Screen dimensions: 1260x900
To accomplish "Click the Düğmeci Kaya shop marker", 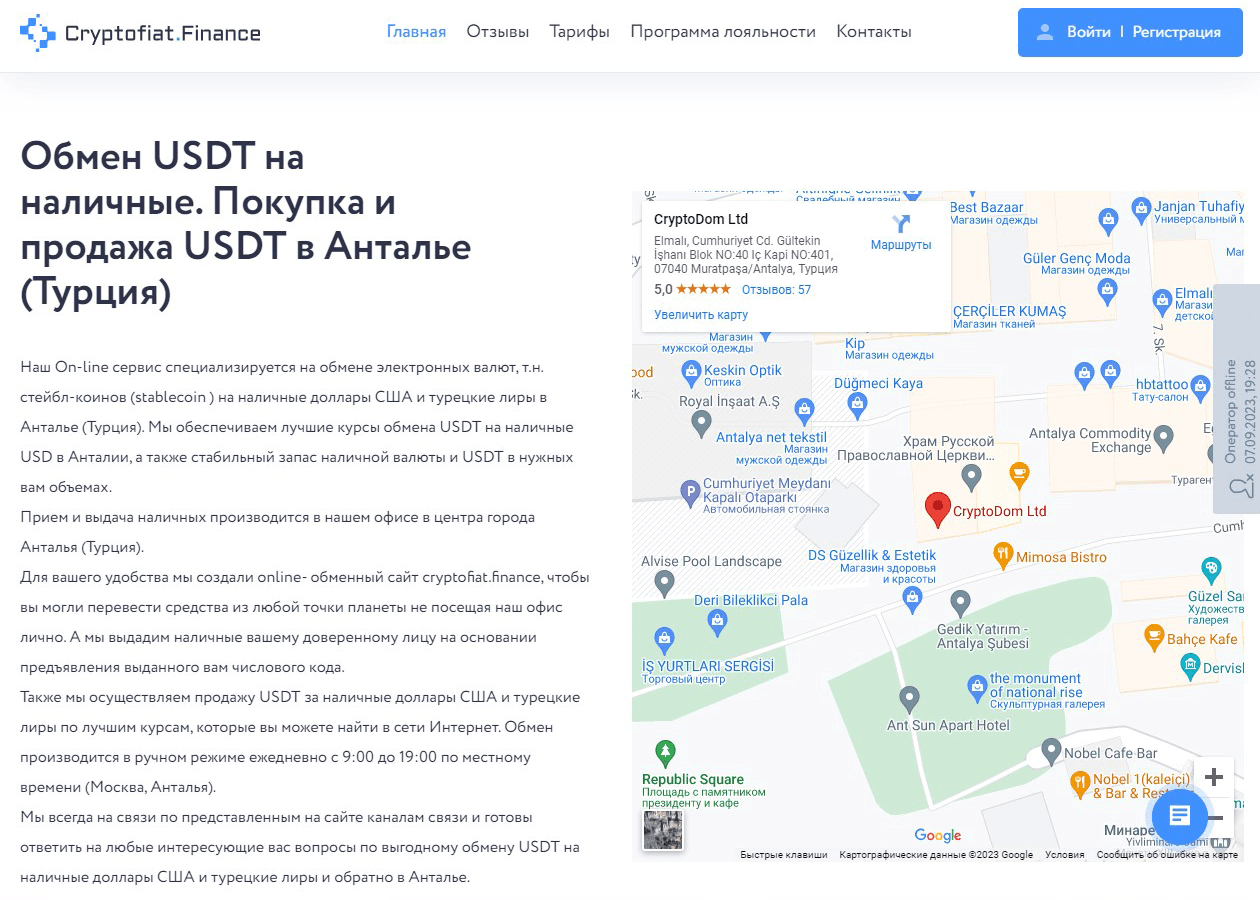I will click(856, 405).
